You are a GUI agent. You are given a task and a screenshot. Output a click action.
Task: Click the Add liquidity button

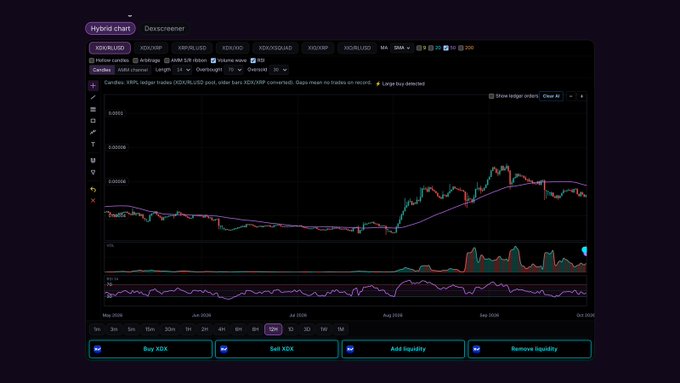(403, 349)
